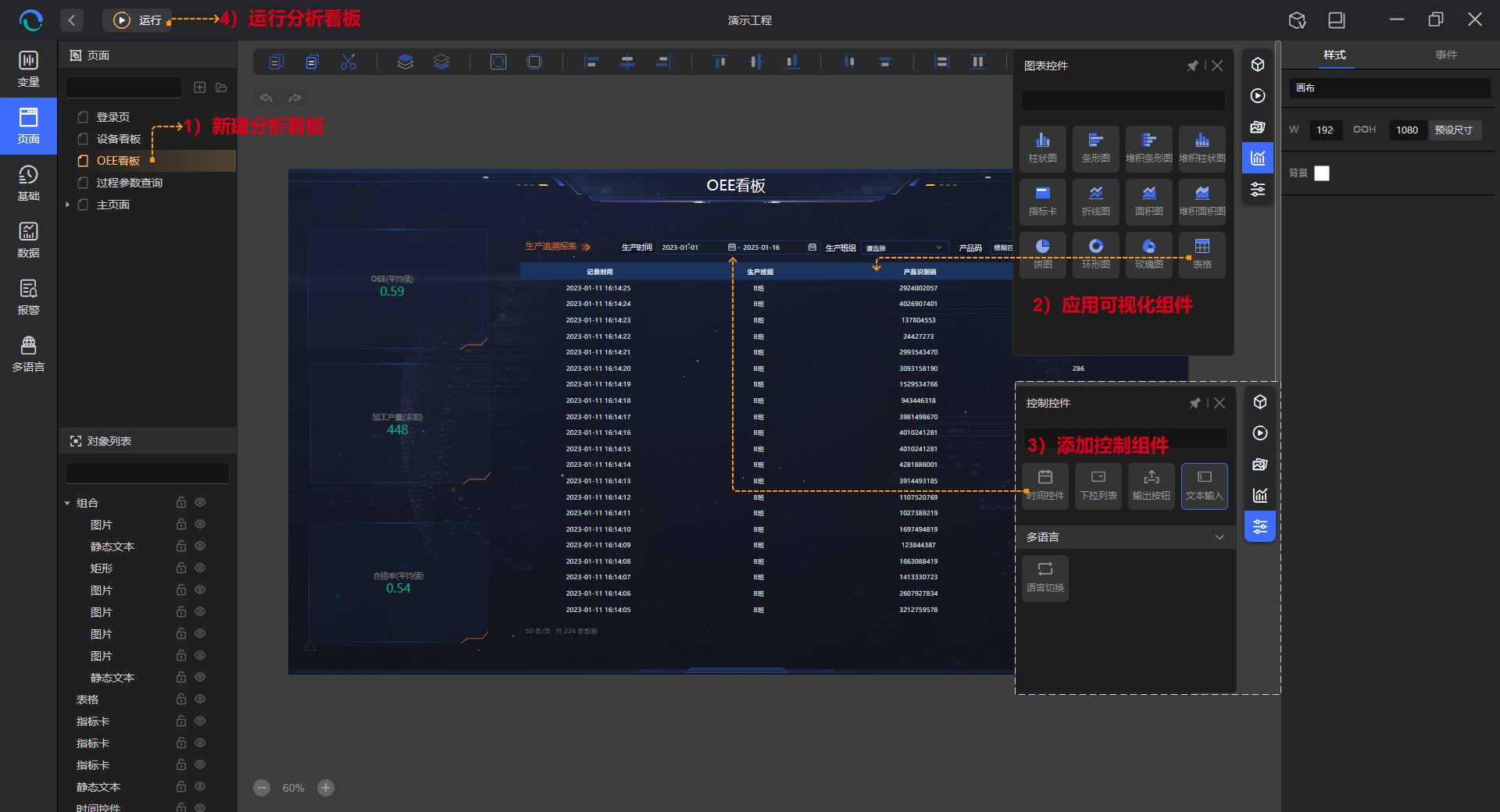The image size is (1500, 812).
Task: Click the paste icon in the toolbar
Action: (x=312, y=62)
